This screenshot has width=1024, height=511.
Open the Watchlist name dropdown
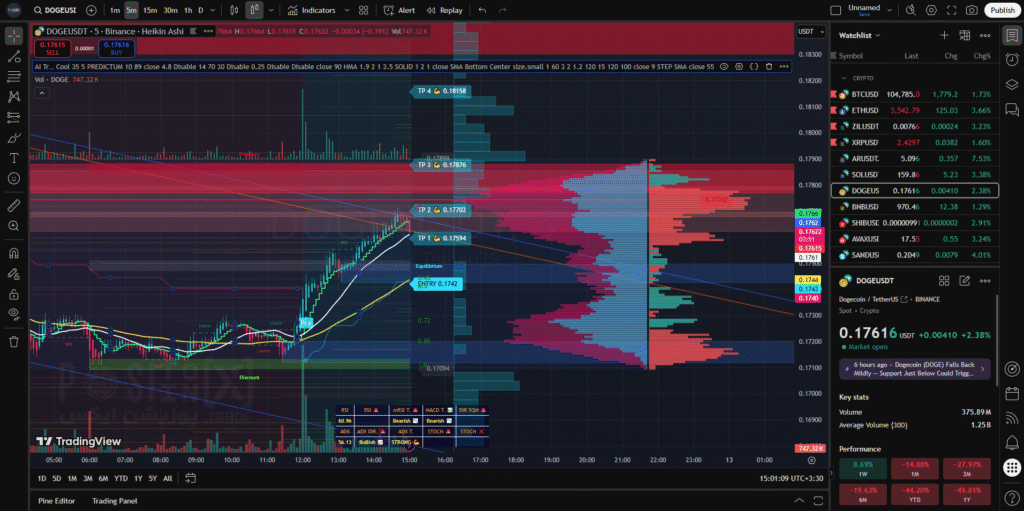(859, 35)
